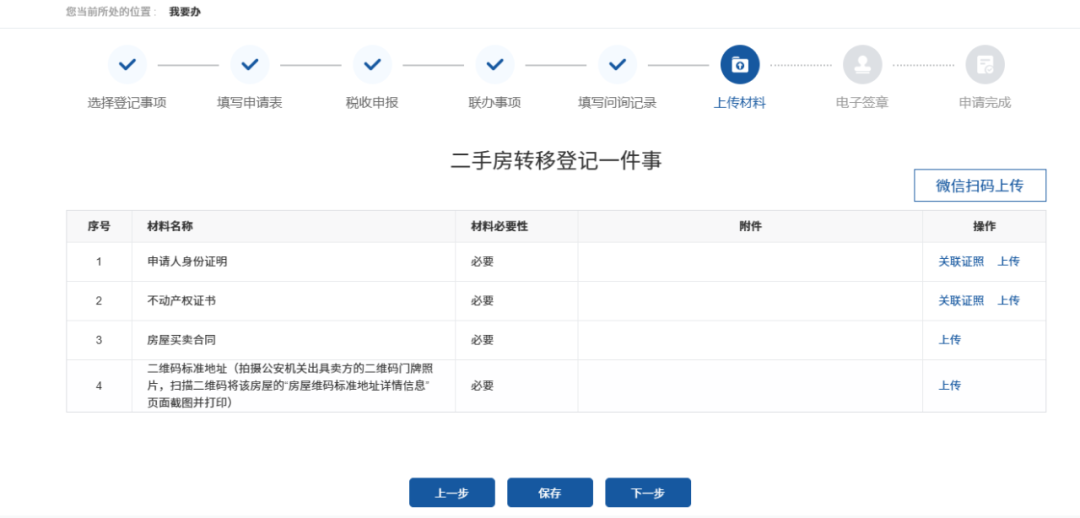Click the 税收申报 step checkmark icon
Screen dimensions: 1080x518
click(372, 65)
